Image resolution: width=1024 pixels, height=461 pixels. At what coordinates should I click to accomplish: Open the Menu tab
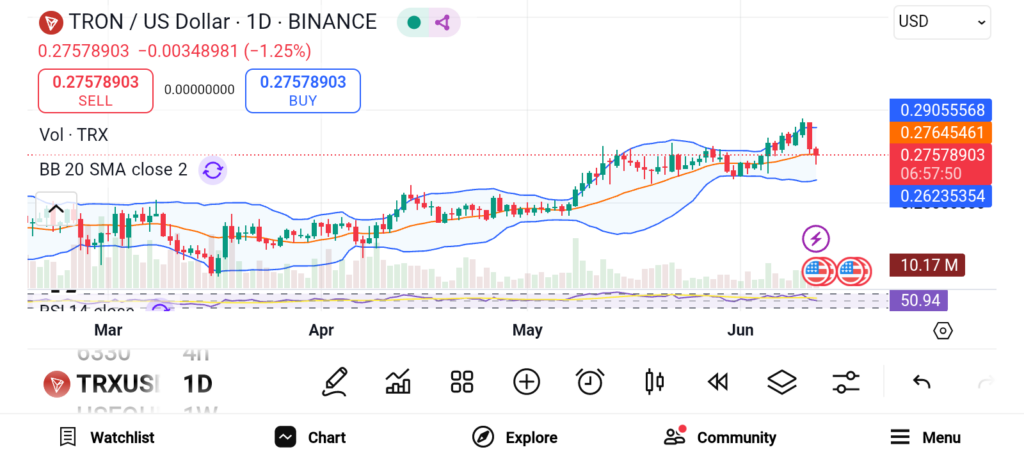pos(925,437)
